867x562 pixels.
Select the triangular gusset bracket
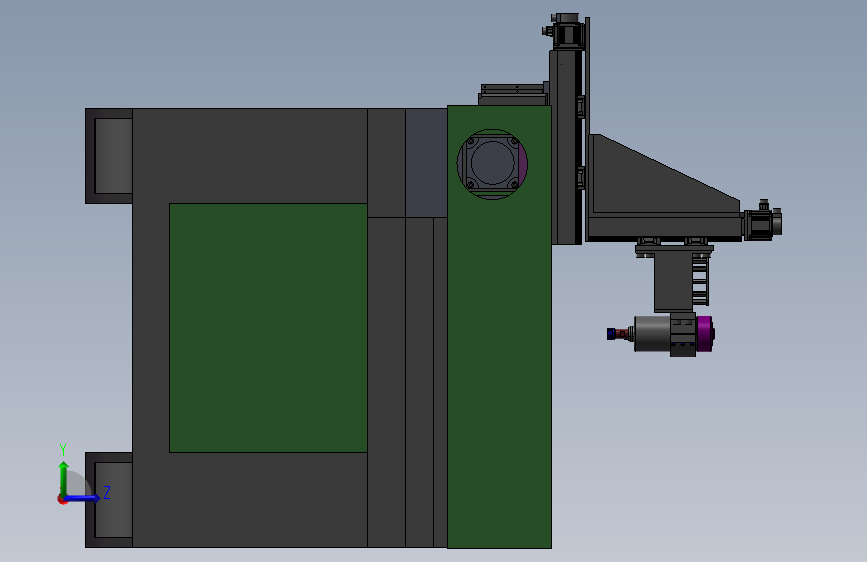[x=664, y=176]
